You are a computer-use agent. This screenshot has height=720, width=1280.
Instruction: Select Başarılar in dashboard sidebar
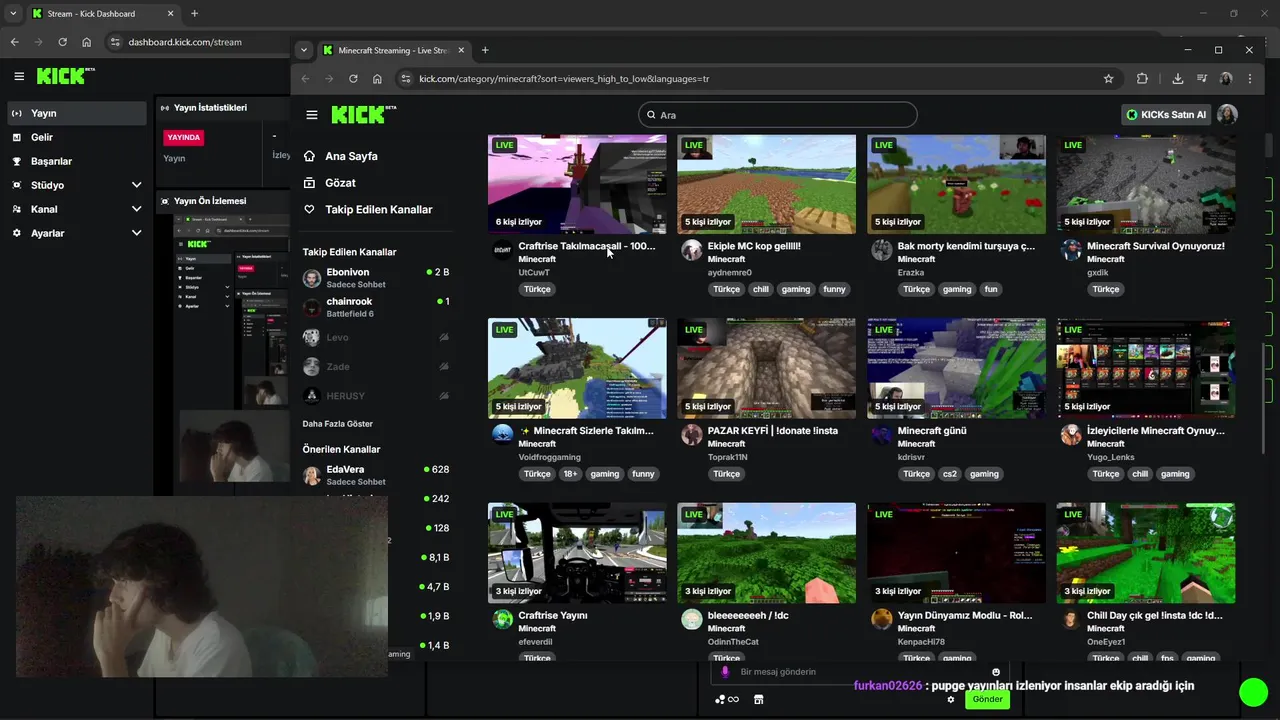[77, 161]
